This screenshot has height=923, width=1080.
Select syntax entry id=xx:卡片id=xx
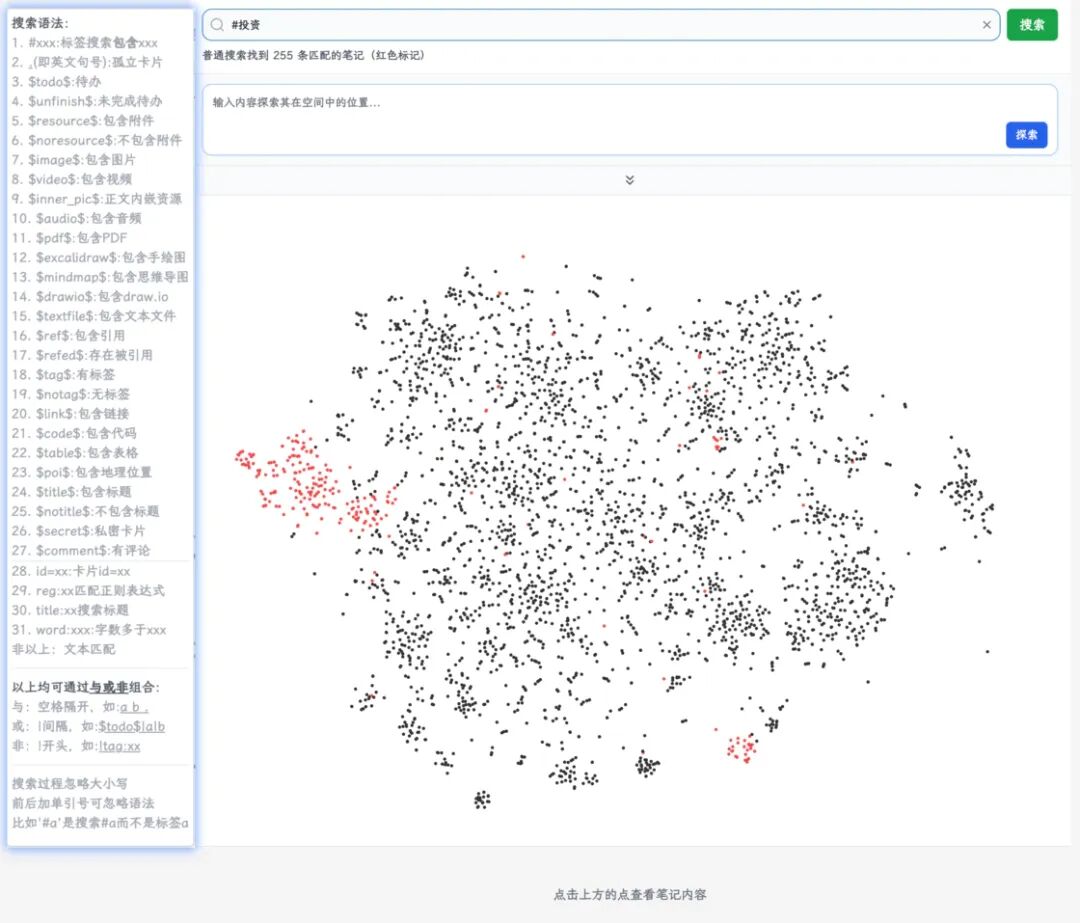(71, 571)
